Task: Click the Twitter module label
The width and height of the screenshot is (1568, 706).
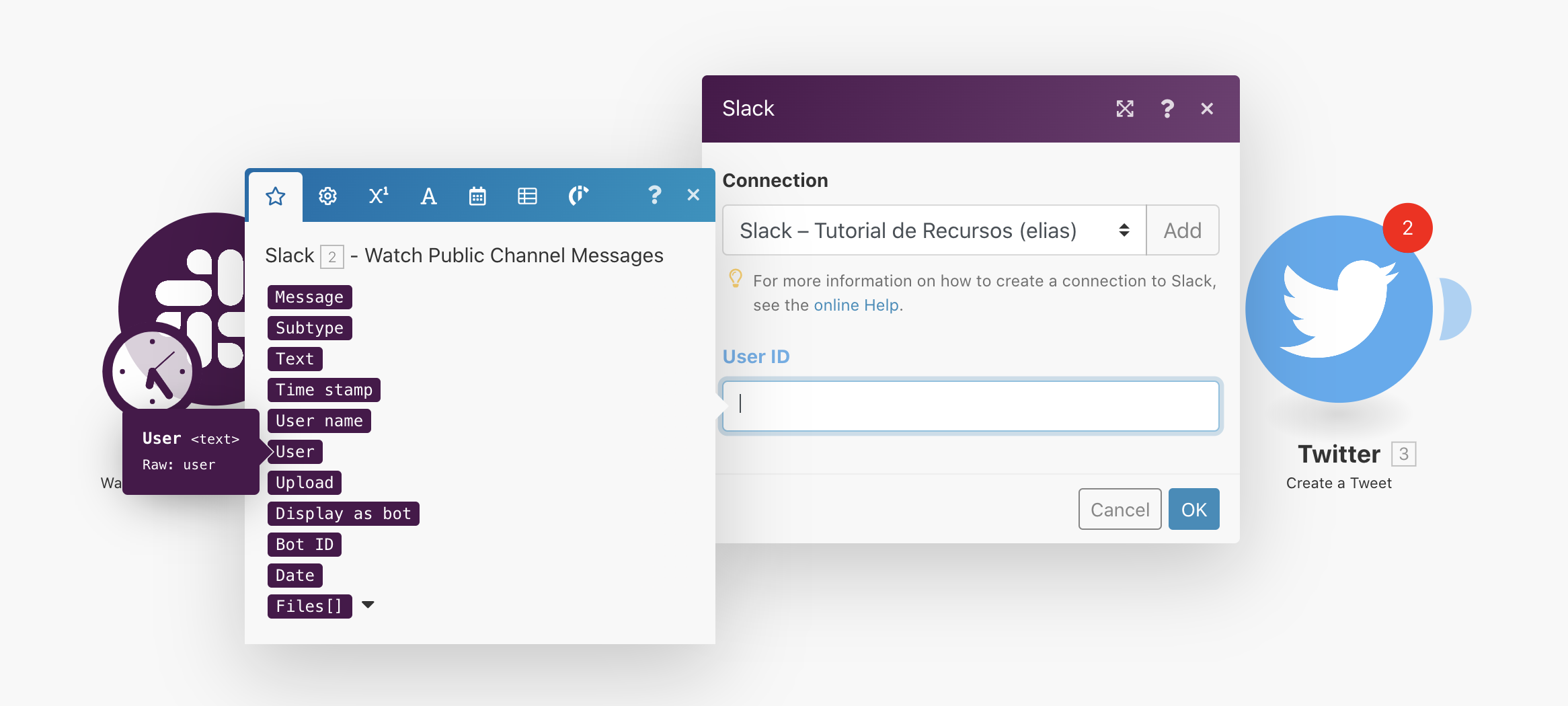Action: (x=1339, y=455)
